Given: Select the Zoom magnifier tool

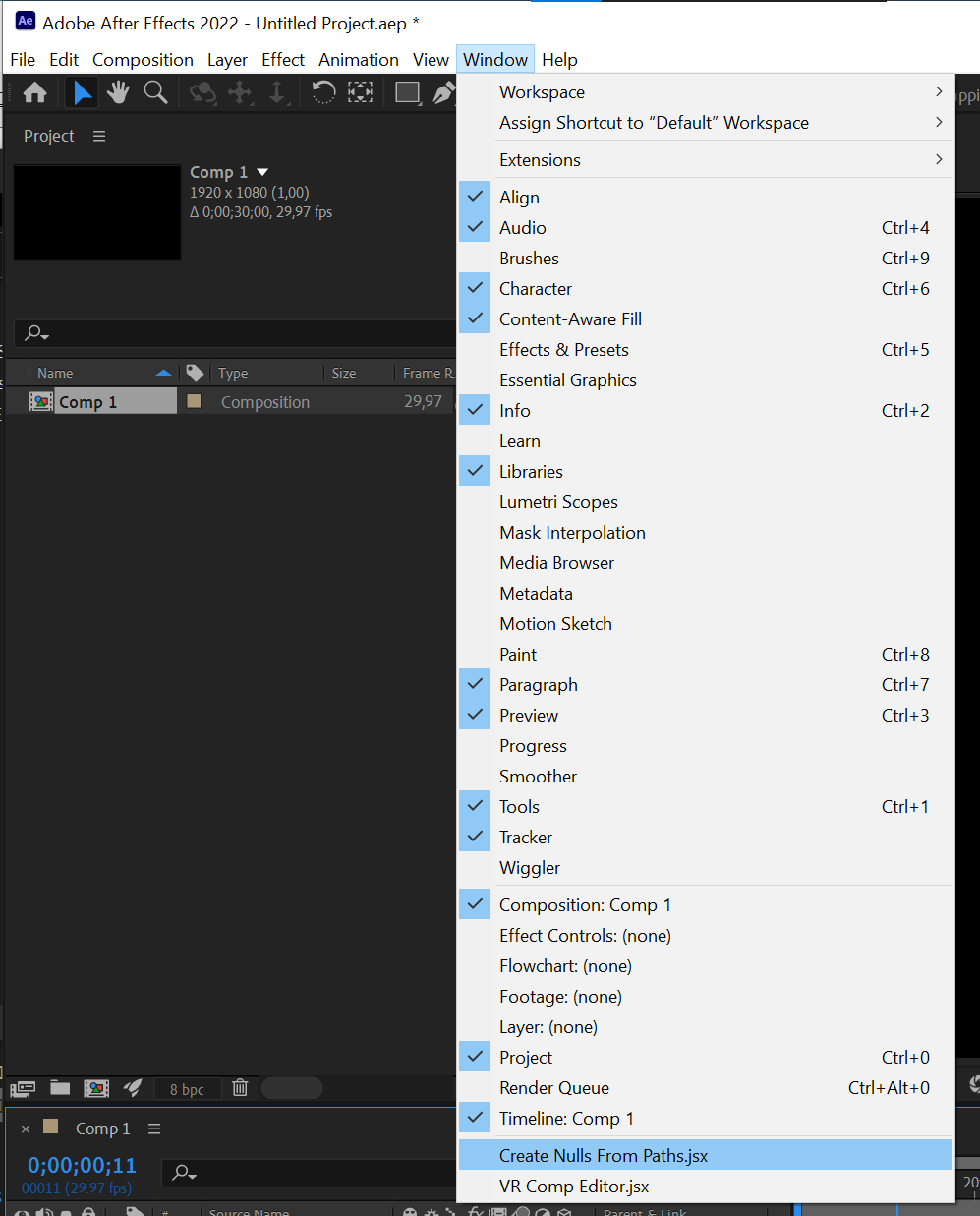Looking at the screenshot, I should pyautogui.click(x=155, y=92).
